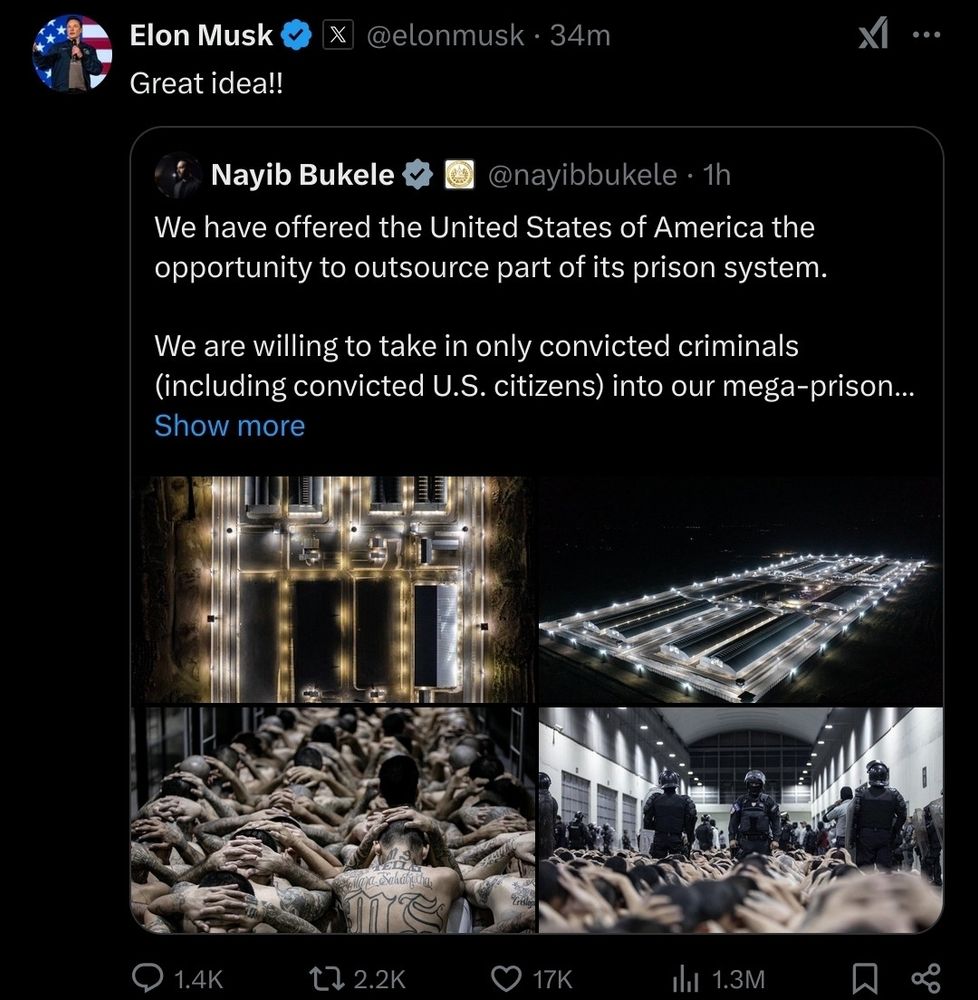Viewport: 978px width, 1000px height.
Task: Open the night-lit prison complex photo
Action: 740,589
